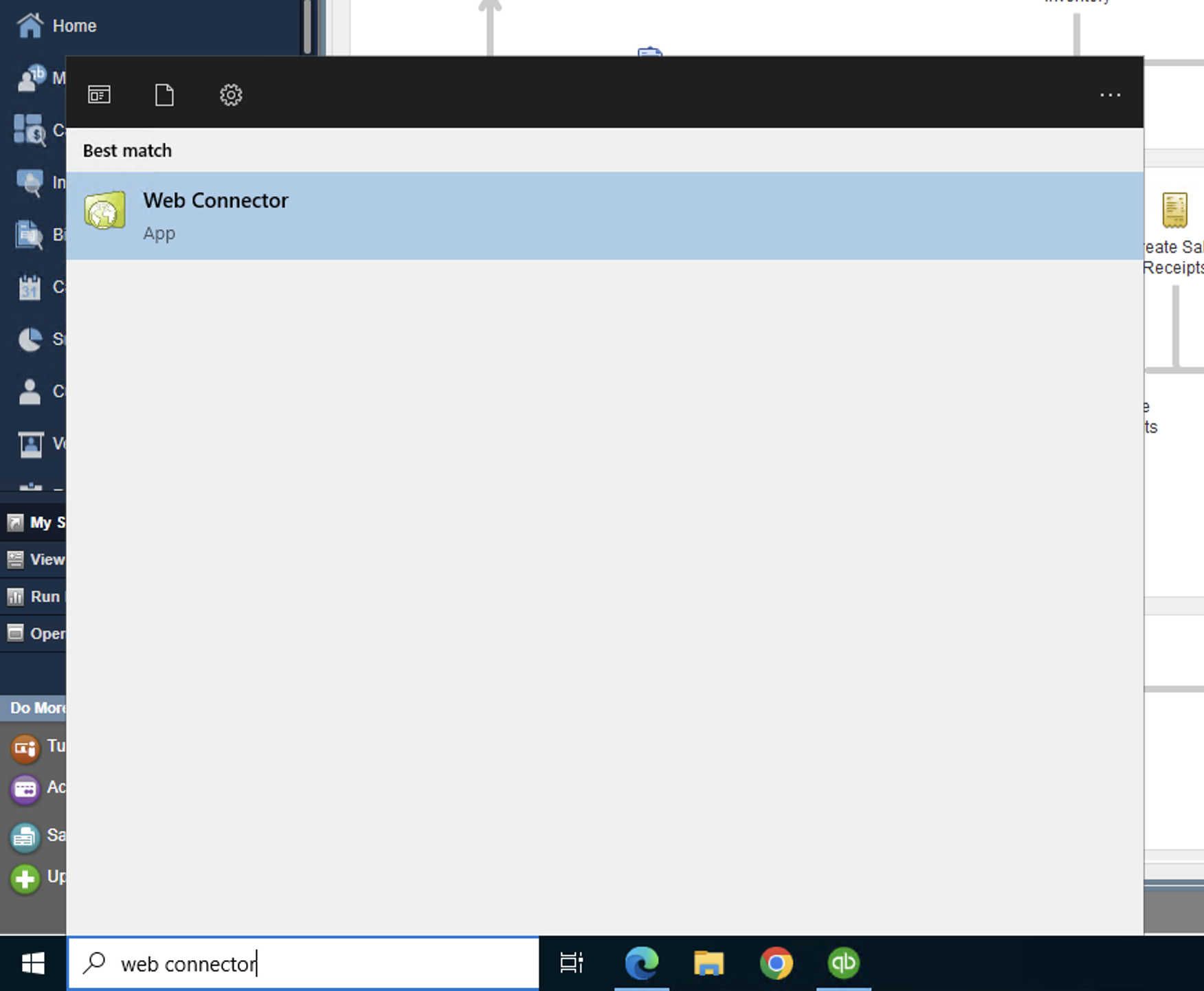Open the search panel more options ellipsis
This screenshot has height=991, width=1204.
1110,95
